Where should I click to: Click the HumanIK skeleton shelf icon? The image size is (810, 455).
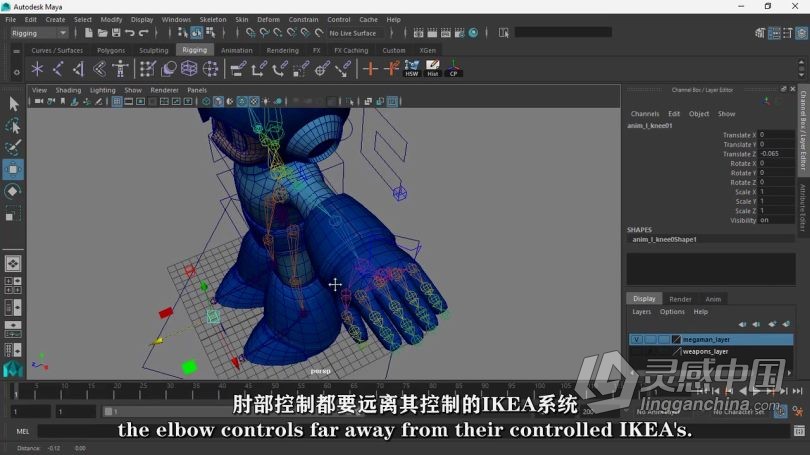(x=120, y=69)
